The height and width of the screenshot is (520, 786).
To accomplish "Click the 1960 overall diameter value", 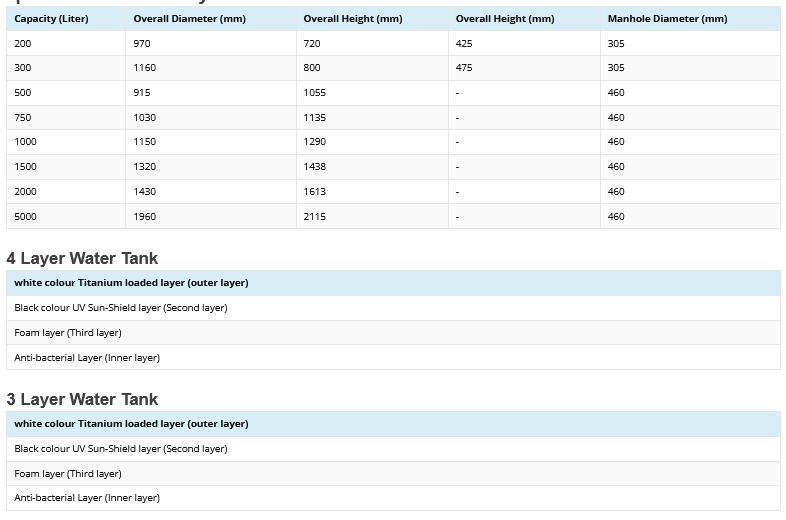I will click(x=145, y=216).
